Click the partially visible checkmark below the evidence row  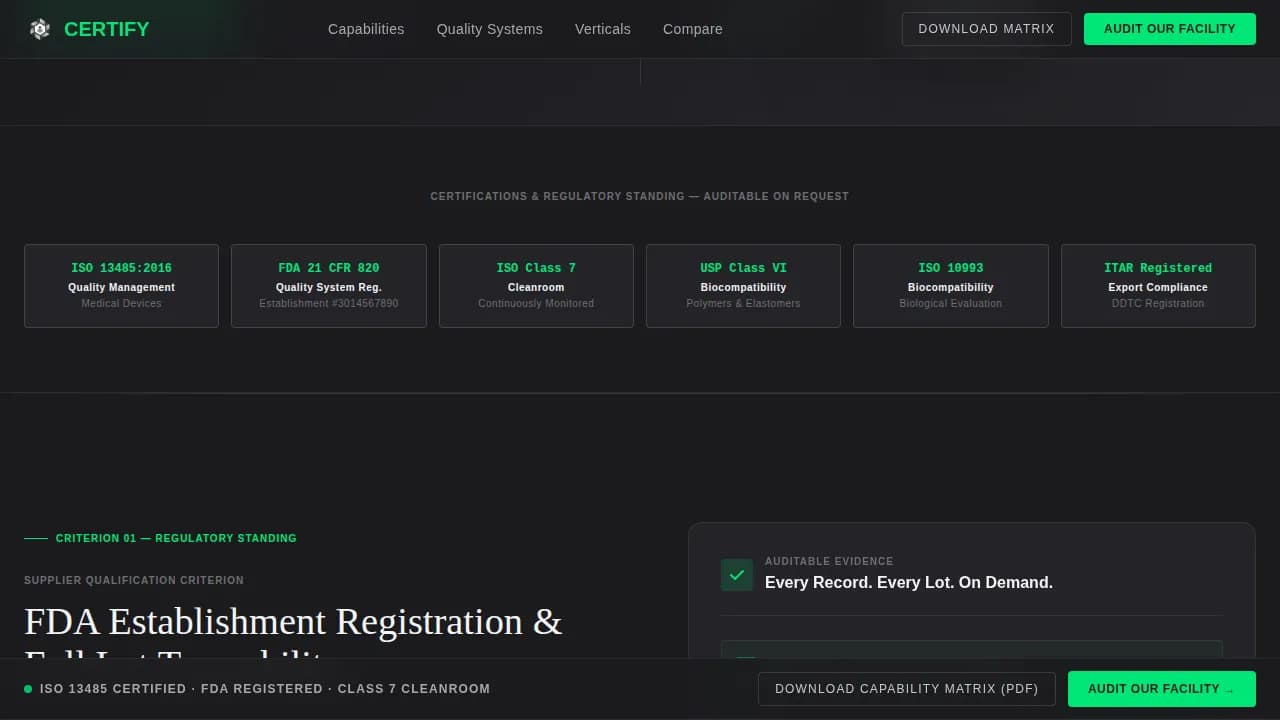744,660
